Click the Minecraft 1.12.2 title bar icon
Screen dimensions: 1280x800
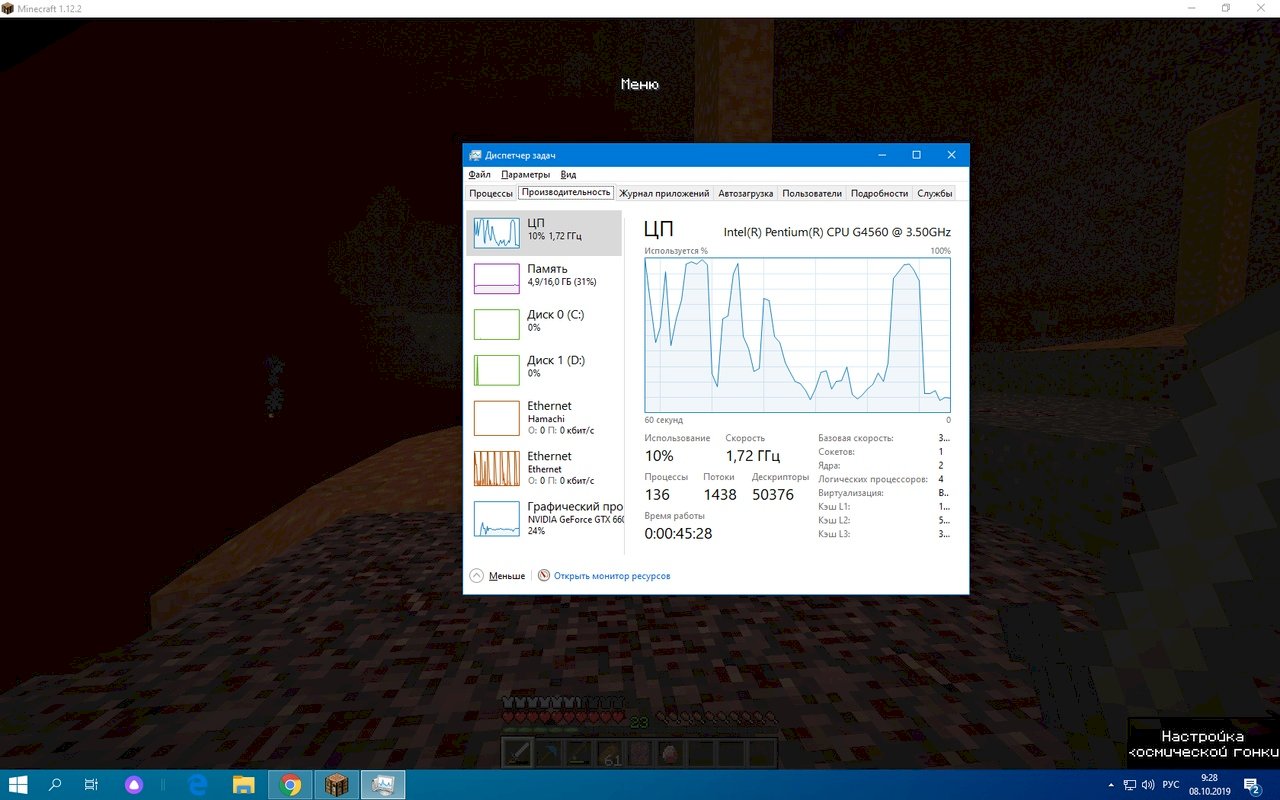tap(8, 8)
